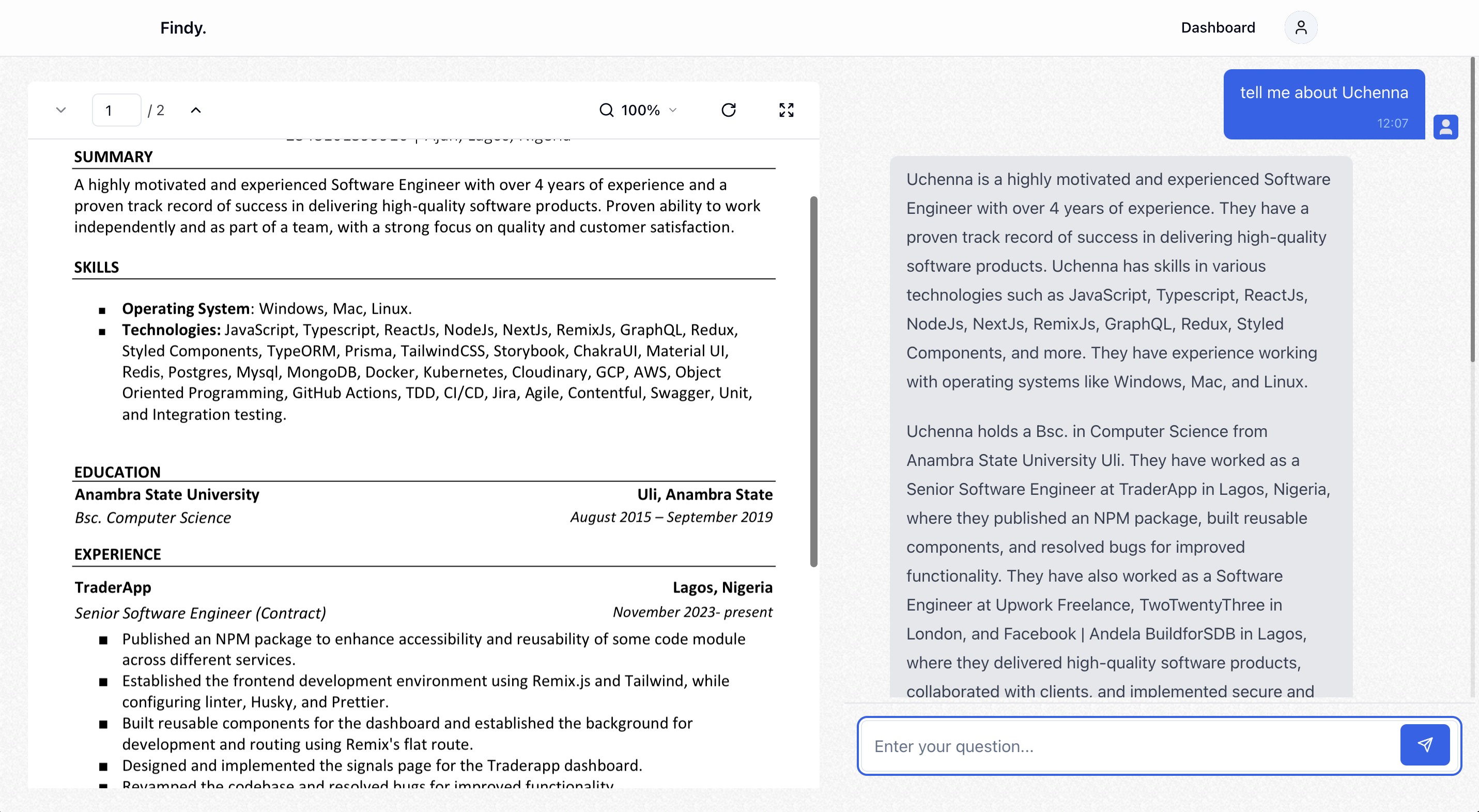1479x812 pixels.
Task: Click the blue user avatar beside the message
Action: tap(1445, 127)
